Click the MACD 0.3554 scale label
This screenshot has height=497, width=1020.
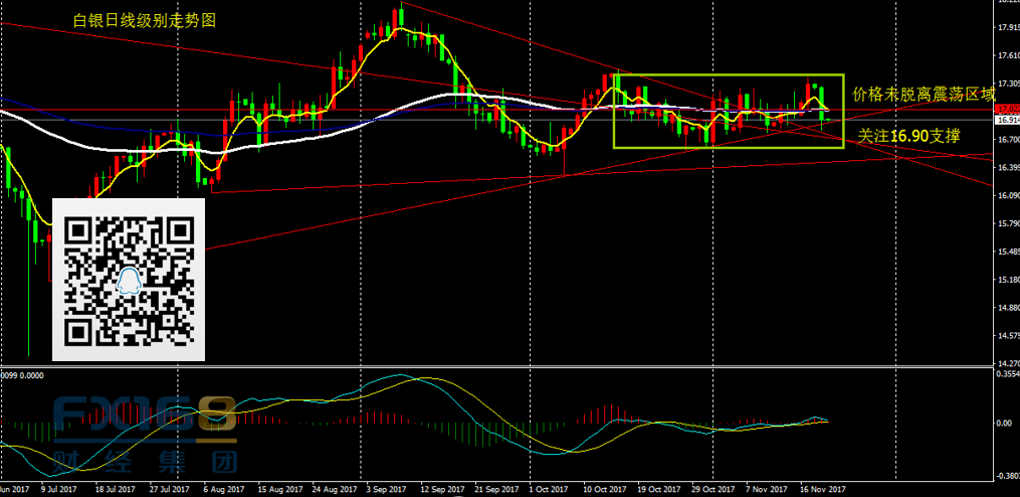pos(1005,372)
